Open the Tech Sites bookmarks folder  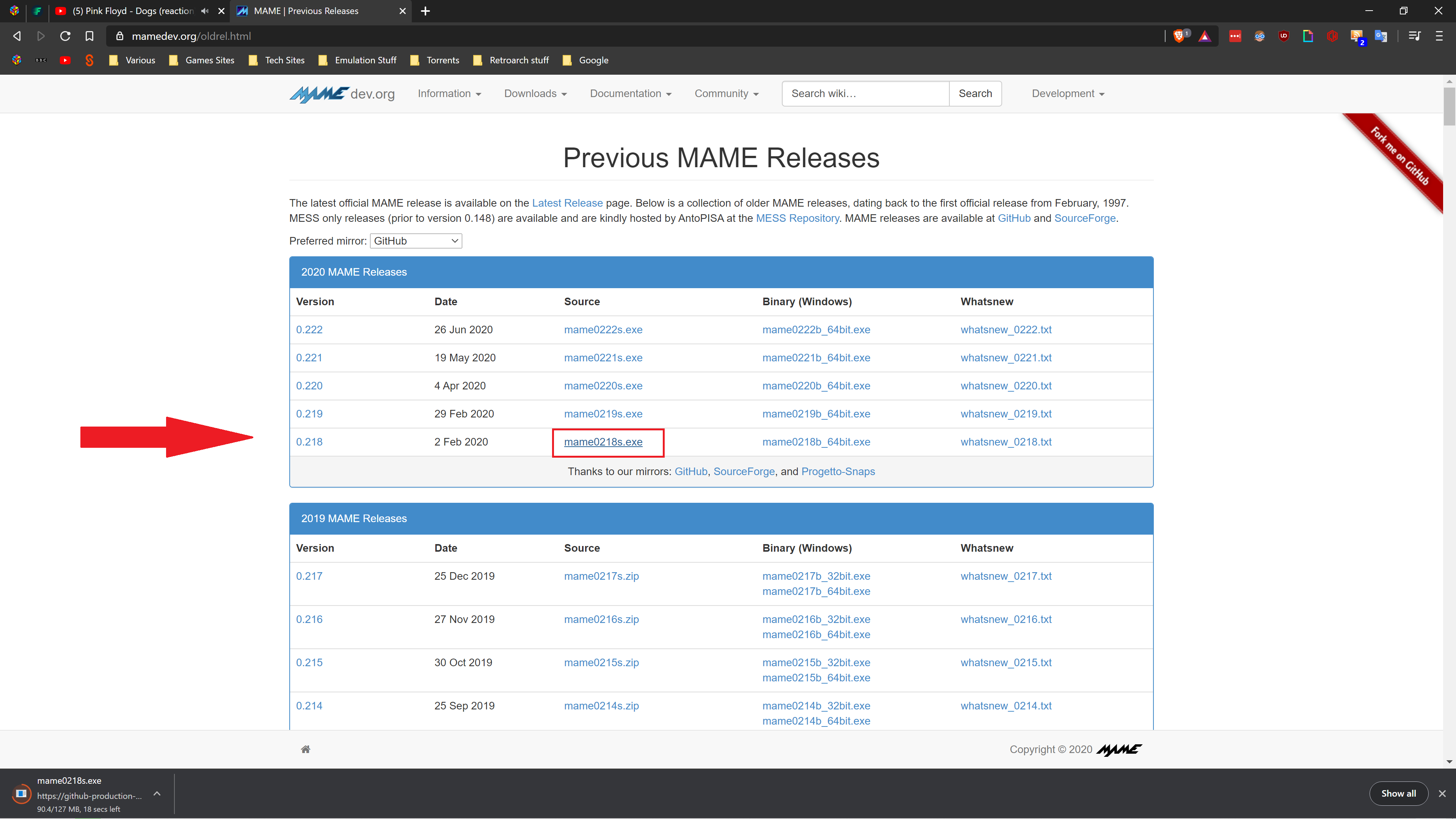(276, 60)
